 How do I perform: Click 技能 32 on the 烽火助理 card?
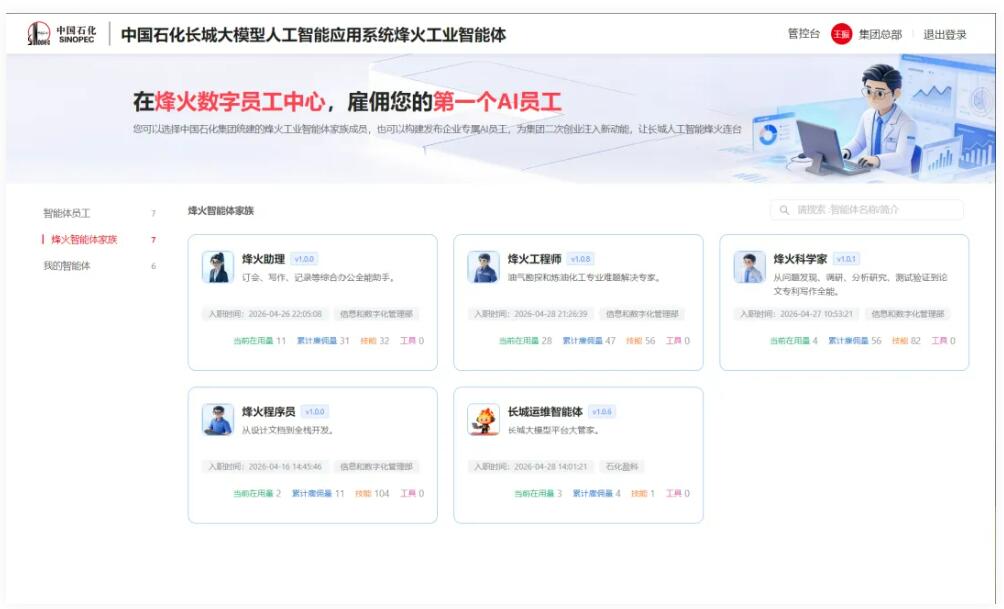(x=375, y=341)
